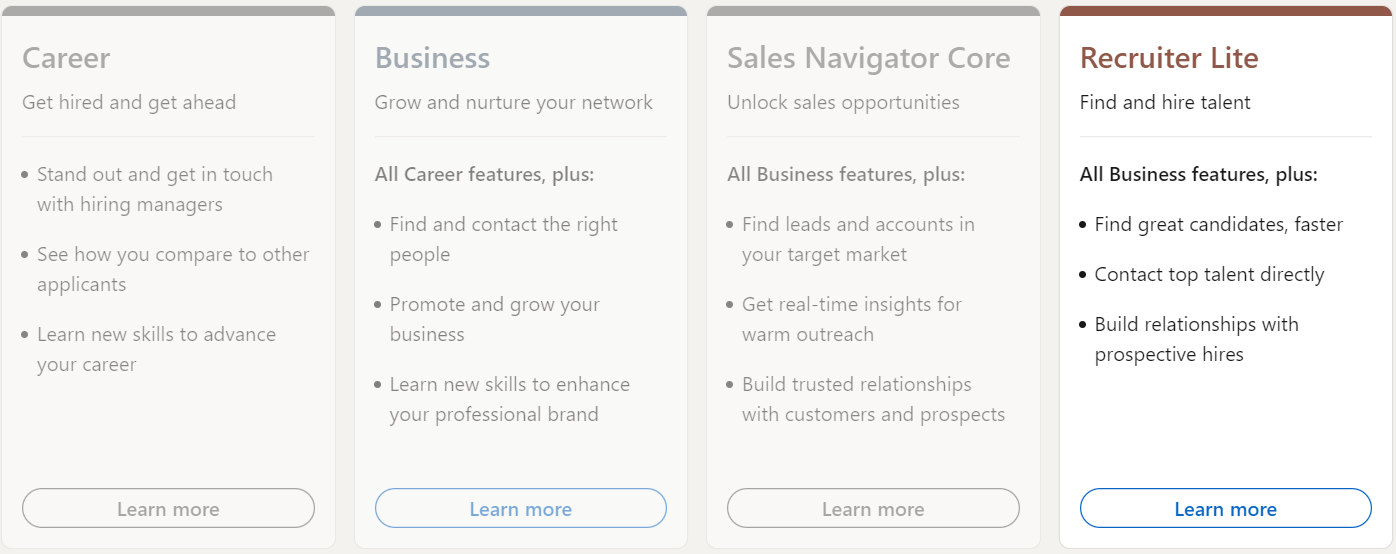
Task: Click the "Stand out and get in touch" feature
Action: [154, 189]
